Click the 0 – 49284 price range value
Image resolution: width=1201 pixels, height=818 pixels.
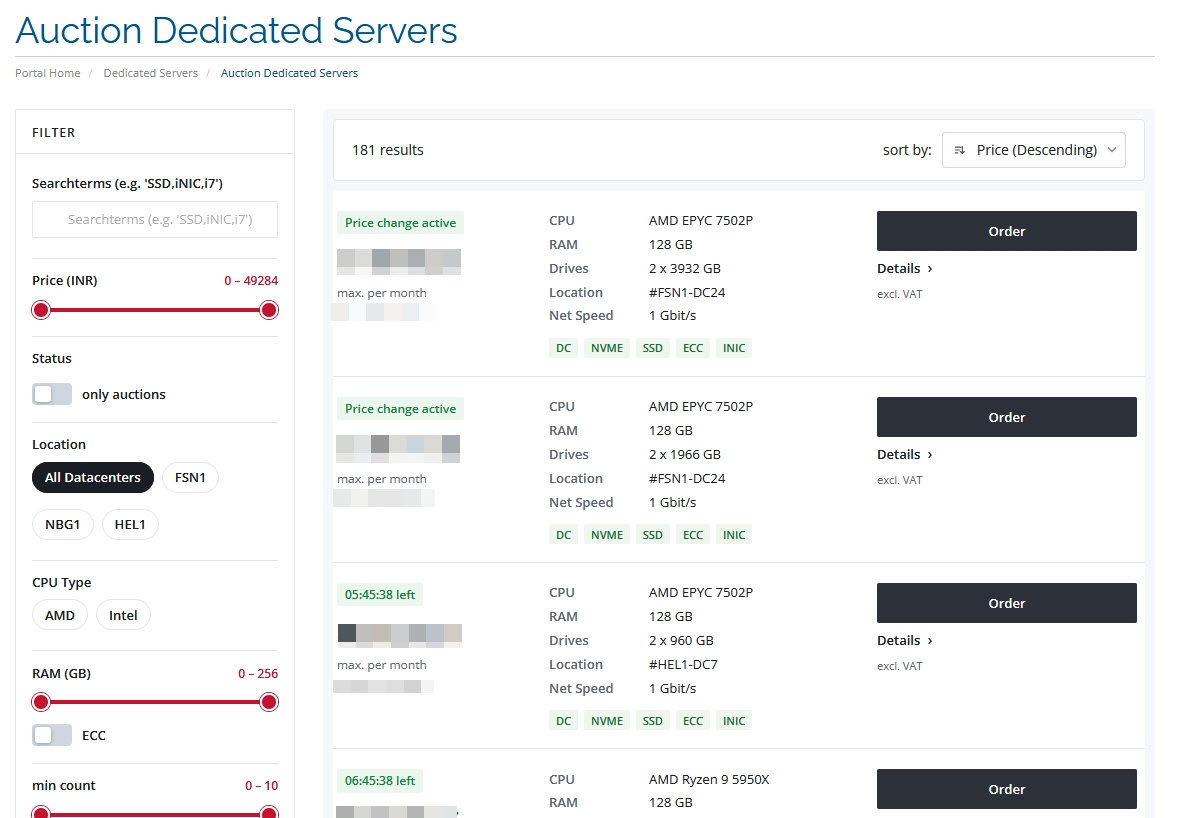point(251,281)
